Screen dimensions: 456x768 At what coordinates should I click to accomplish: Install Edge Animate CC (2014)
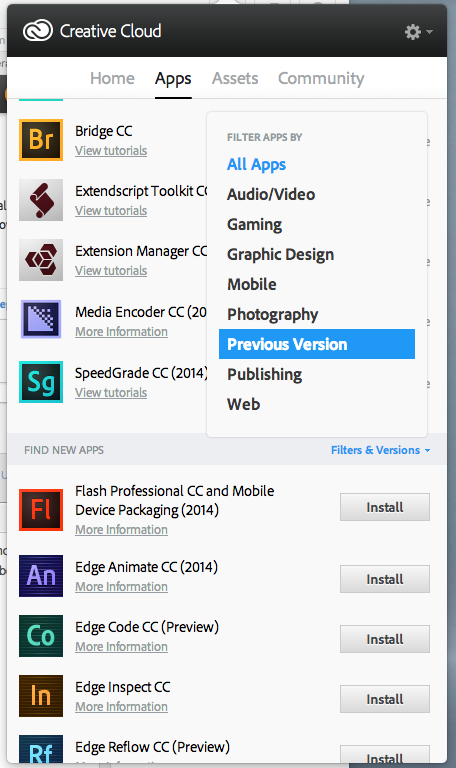tap(385, 579)
